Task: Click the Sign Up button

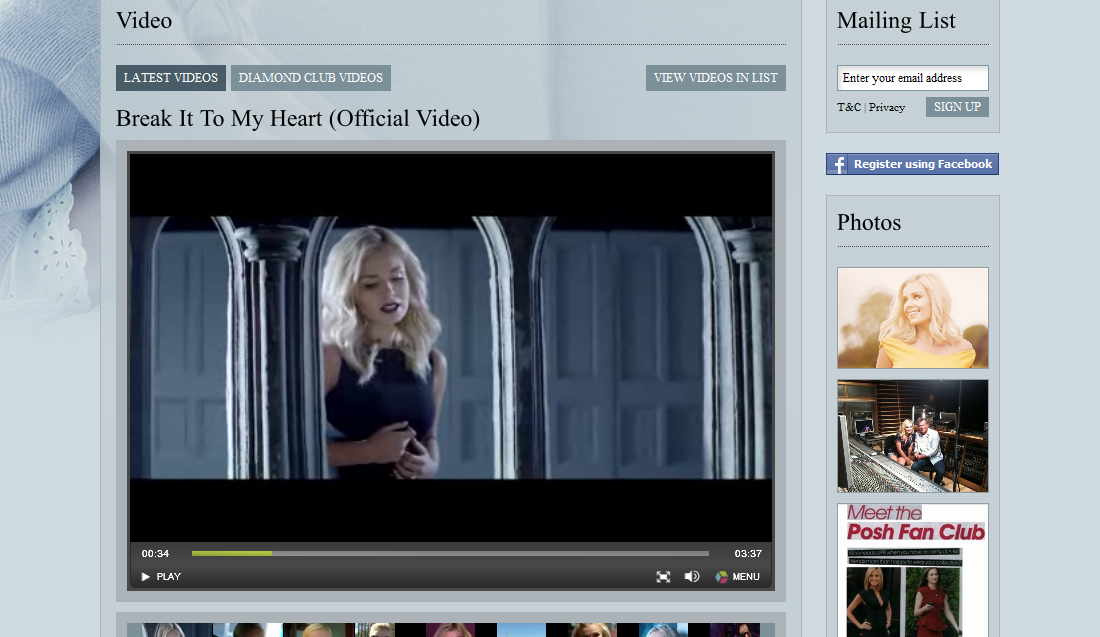Action: click(x=957, y=107)
